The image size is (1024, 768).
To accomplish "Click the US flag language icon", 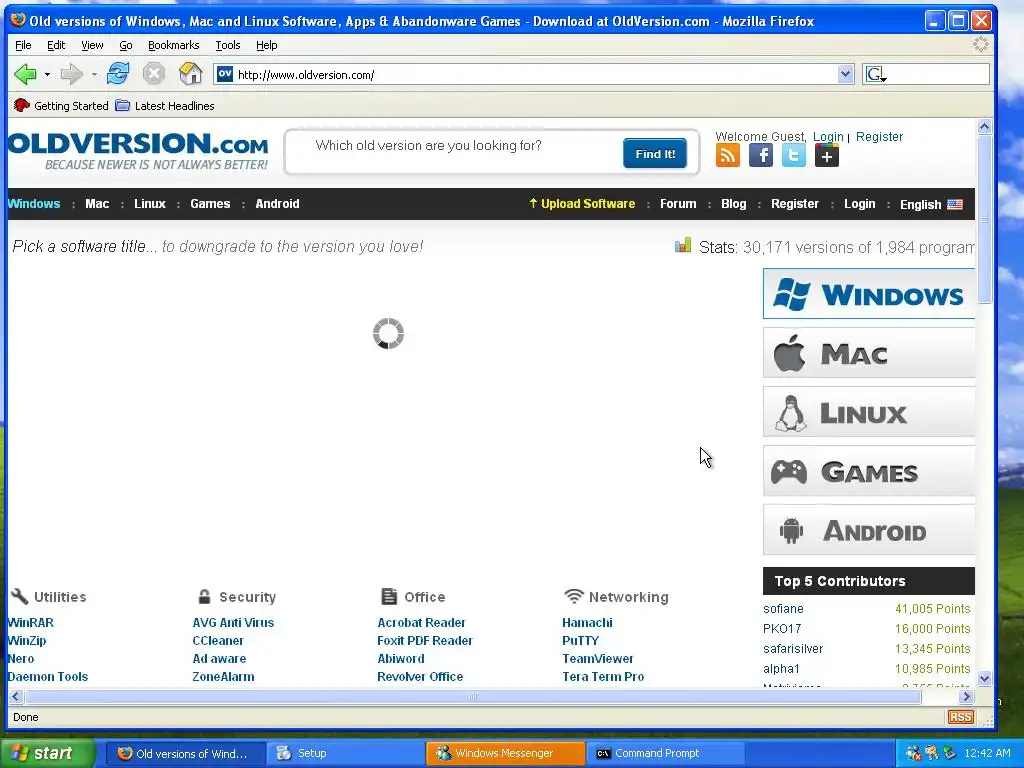I will point(955,204).
